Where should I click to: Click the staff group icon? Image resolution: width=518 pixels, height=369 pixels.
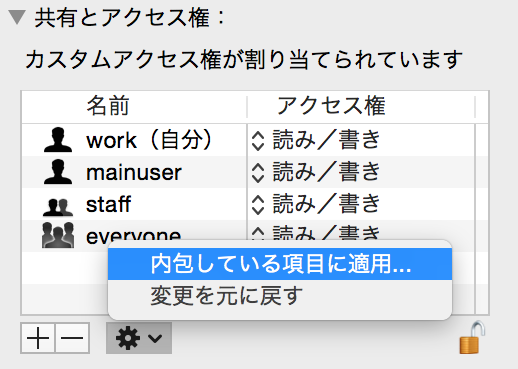[58, 207]
